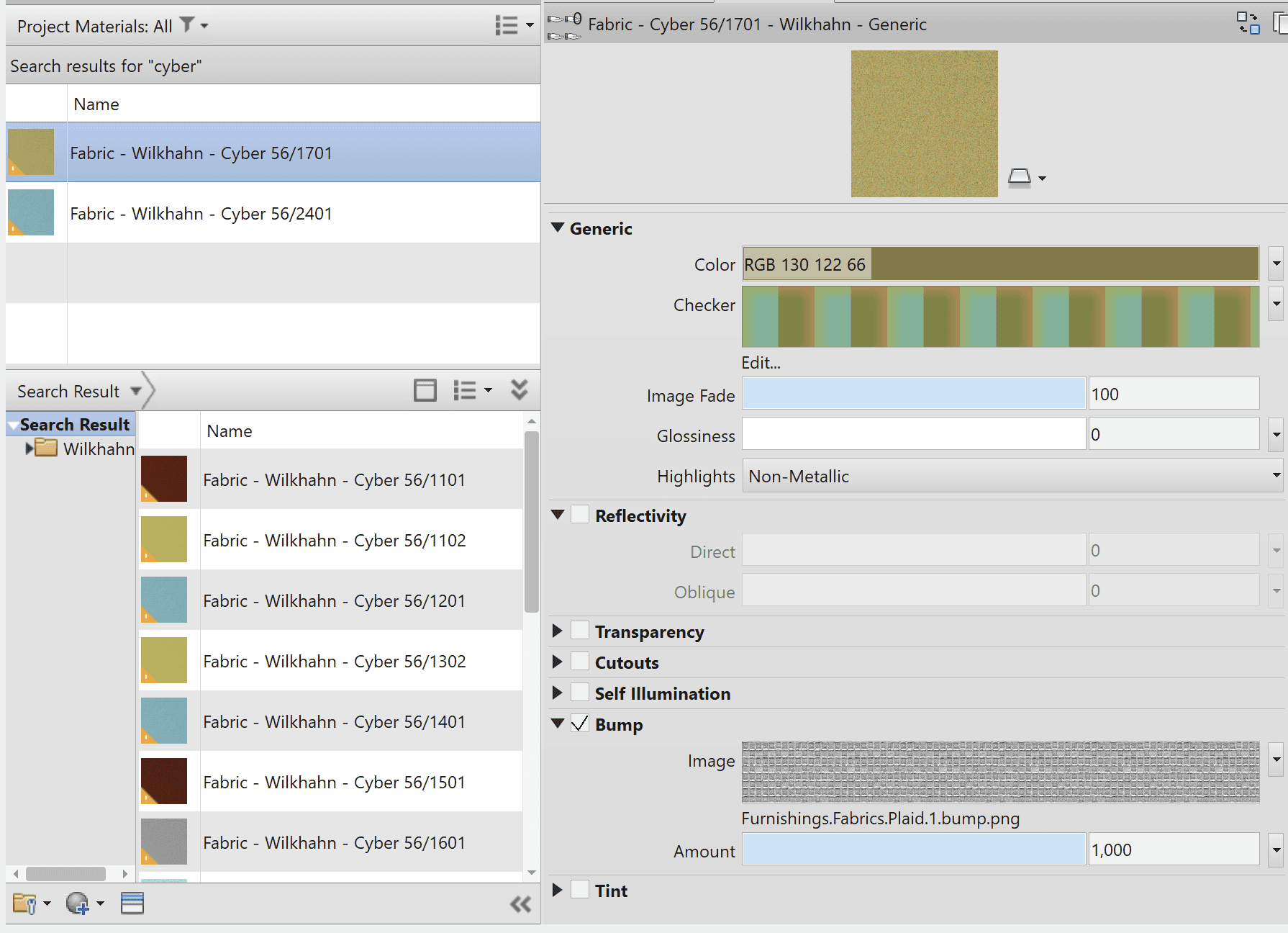Click the Glossiness slider
The height and width of the screenshot is (933, 1288).
click(914, 434)
